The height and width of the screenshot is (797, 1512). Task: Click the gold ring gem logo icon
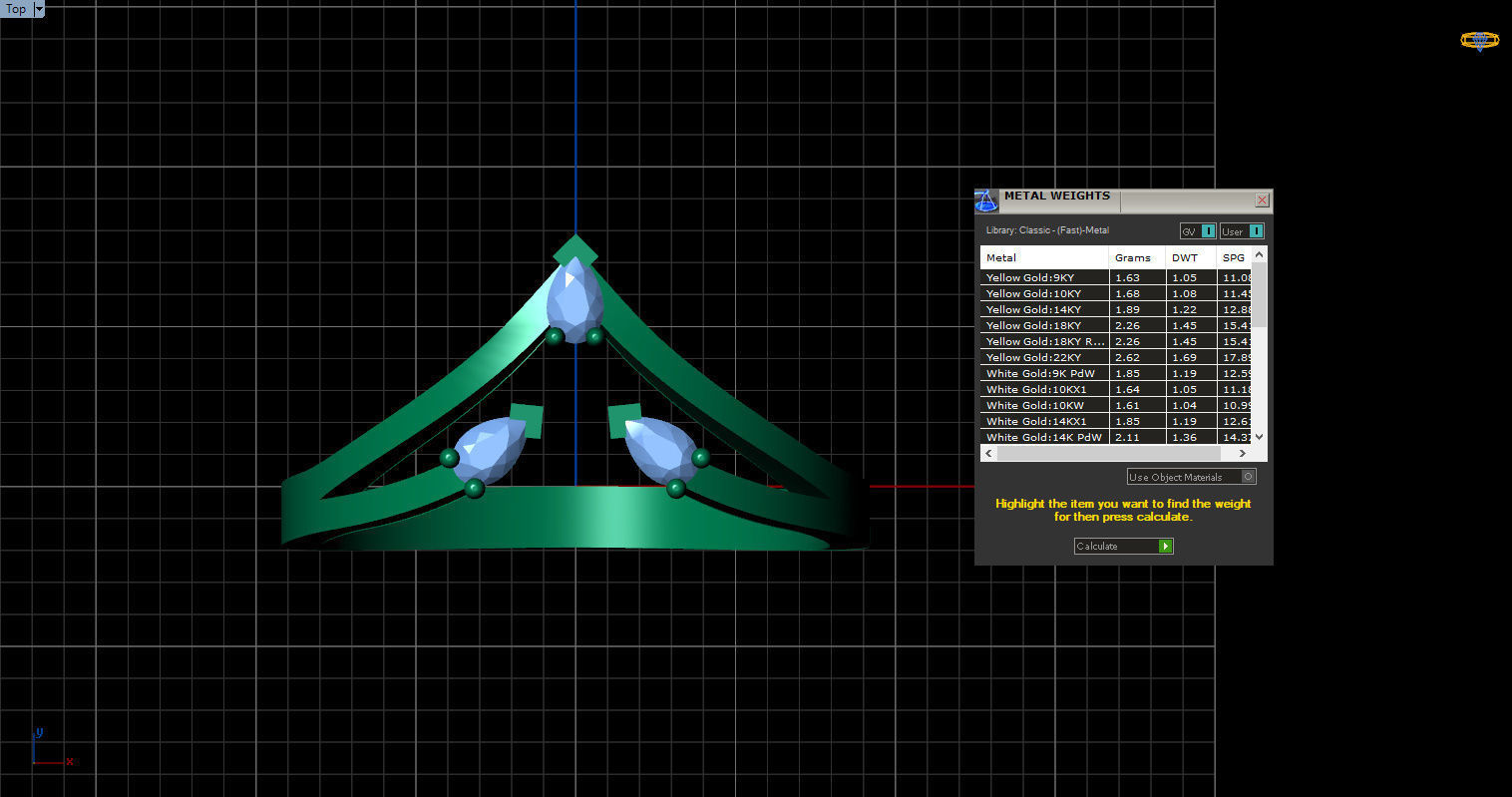[x=1479, y=41]
